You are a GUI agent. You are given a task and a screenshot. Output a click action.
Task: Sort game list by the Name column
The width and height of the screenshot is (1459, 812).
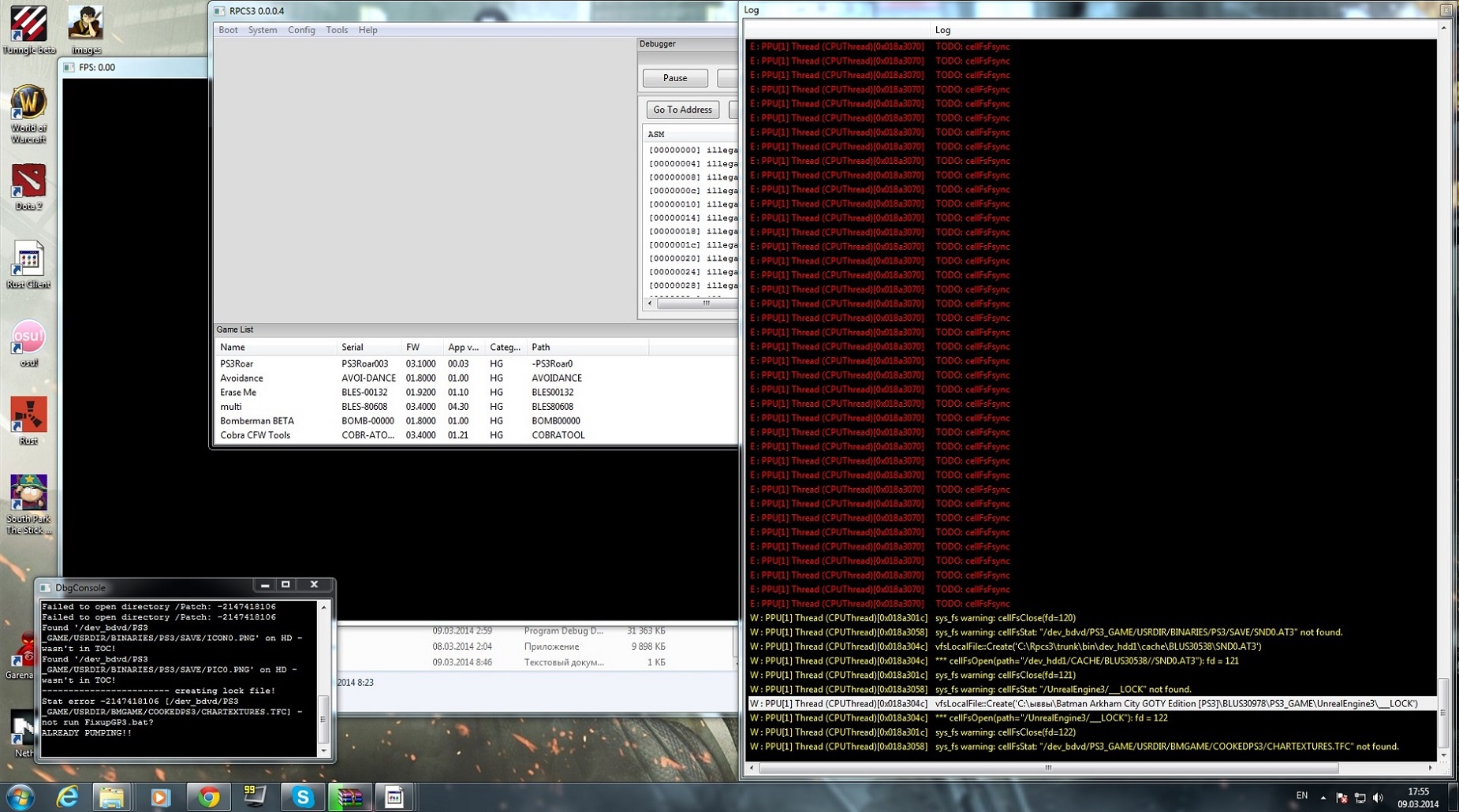[x=233, y=347]
